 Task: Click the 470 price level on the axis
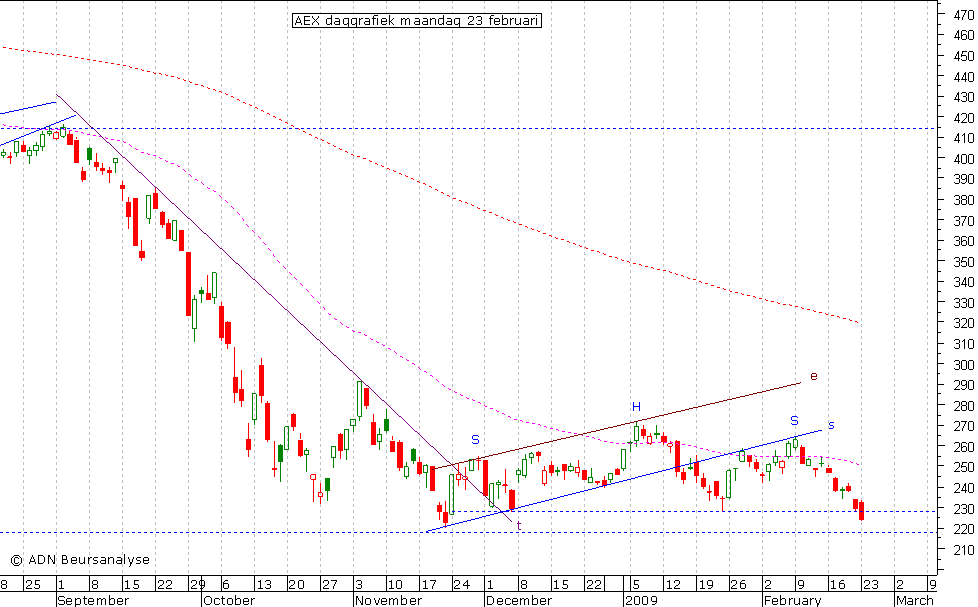click(x=963, y=14)
